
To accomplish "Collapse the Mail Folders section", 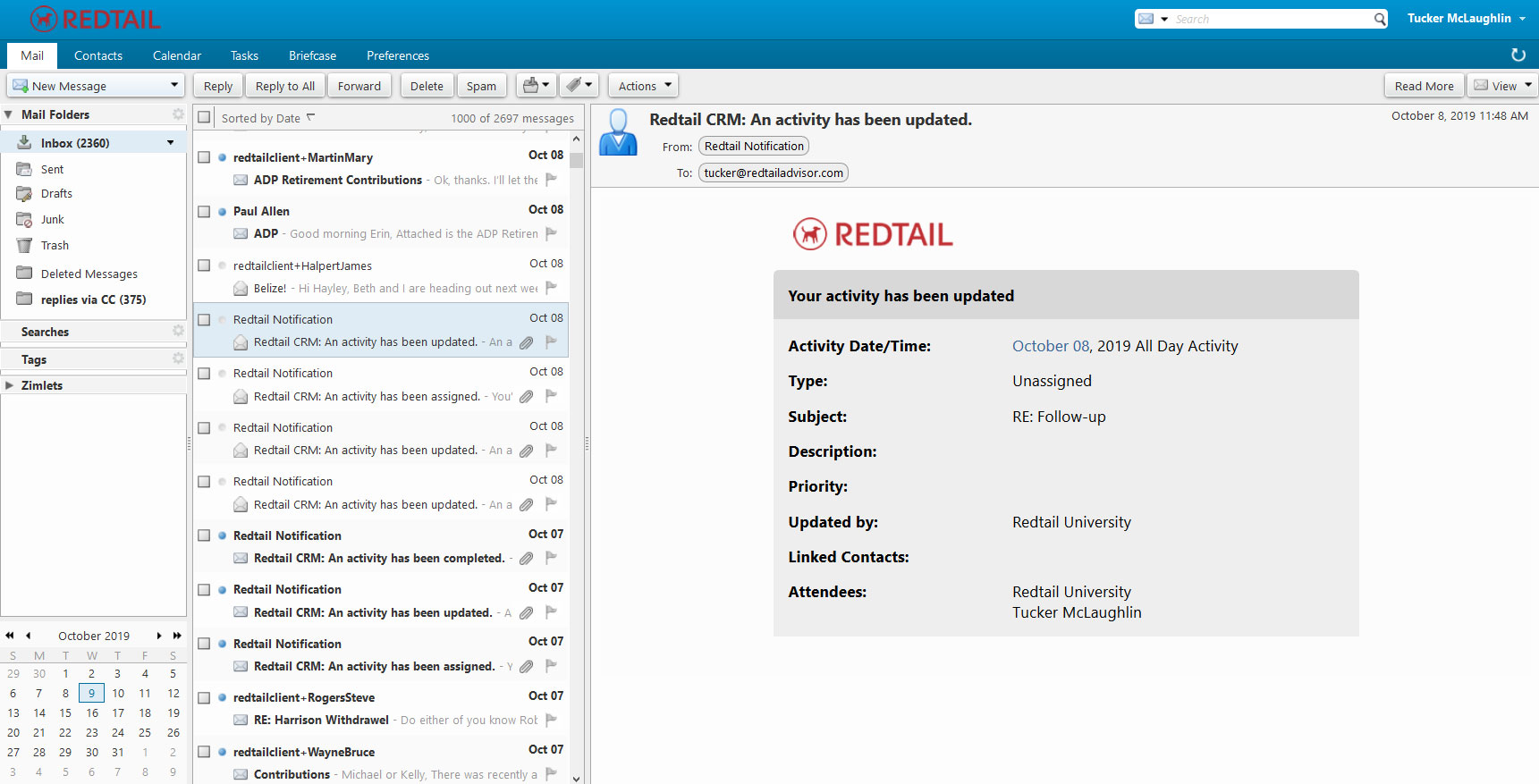I will (x=9, y=114).
